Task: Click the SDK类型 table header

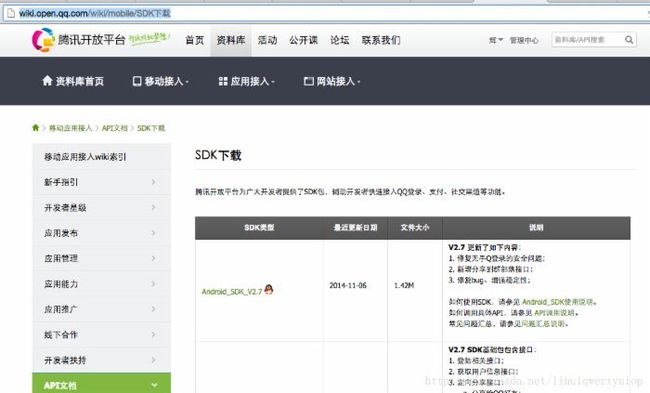Action: pyautogui.click(x=259, y=228)
